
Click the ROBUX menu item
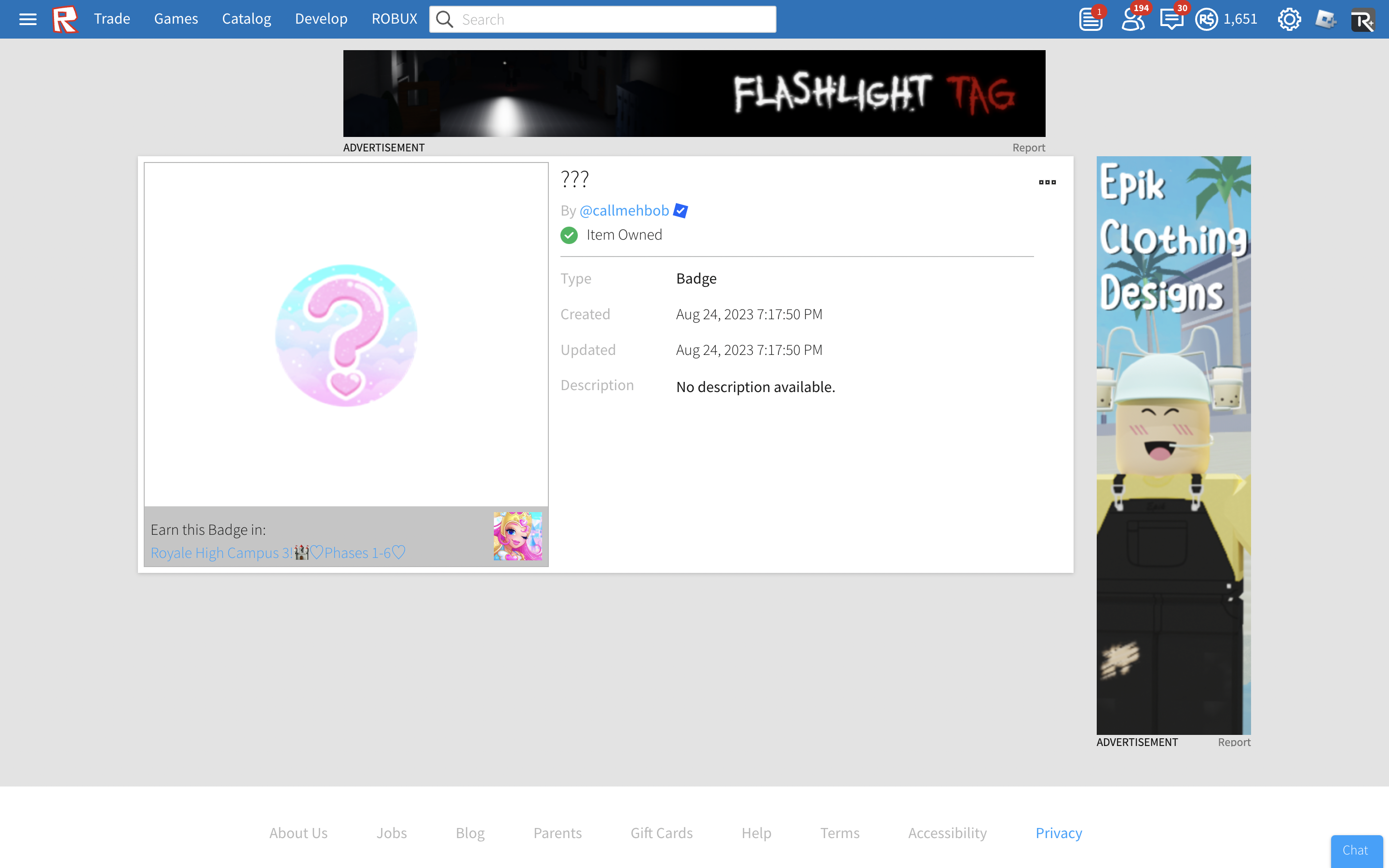[x=394, y=19]
